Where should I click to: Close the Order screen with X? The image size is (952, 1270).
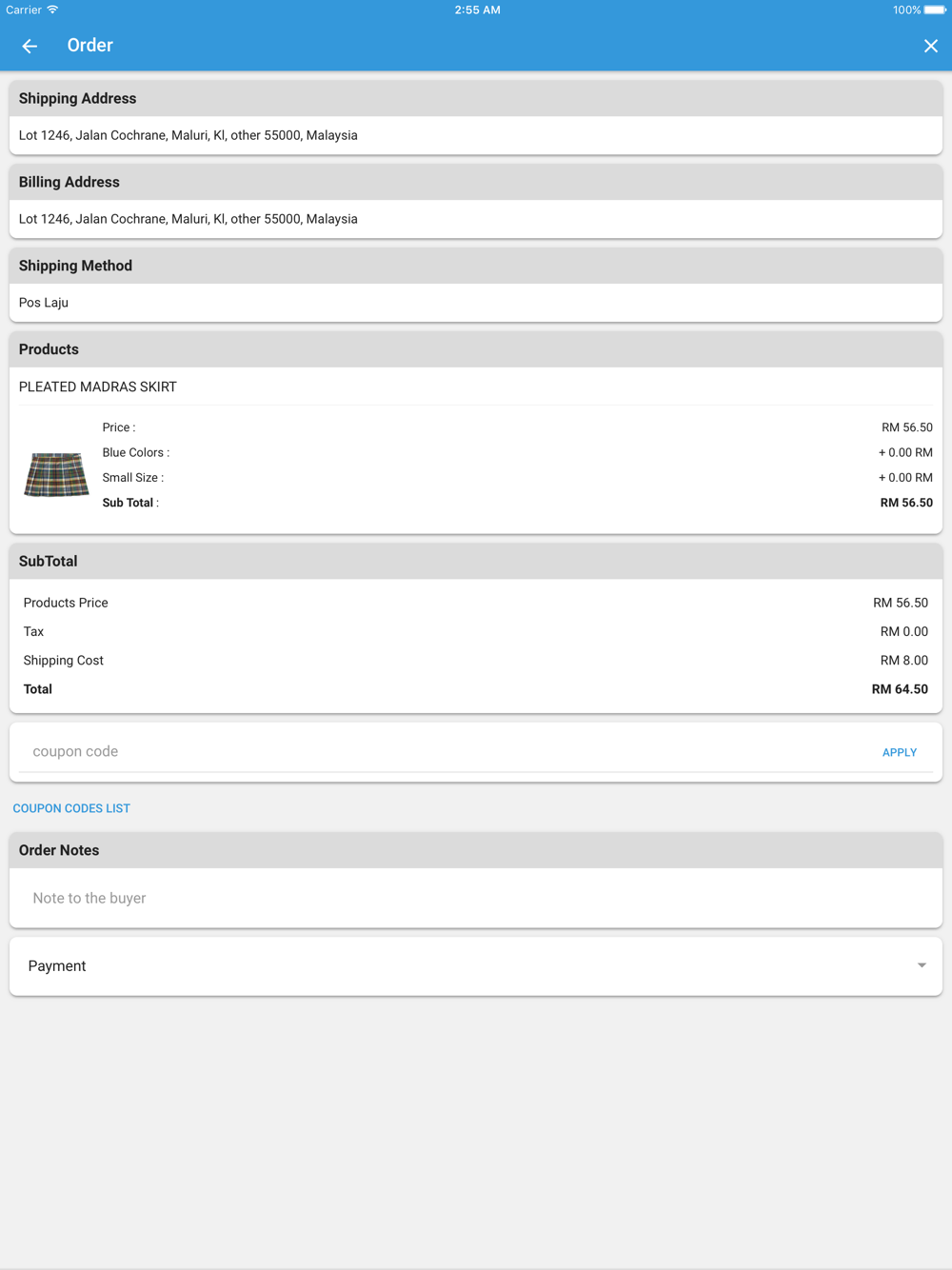[930, 46]
